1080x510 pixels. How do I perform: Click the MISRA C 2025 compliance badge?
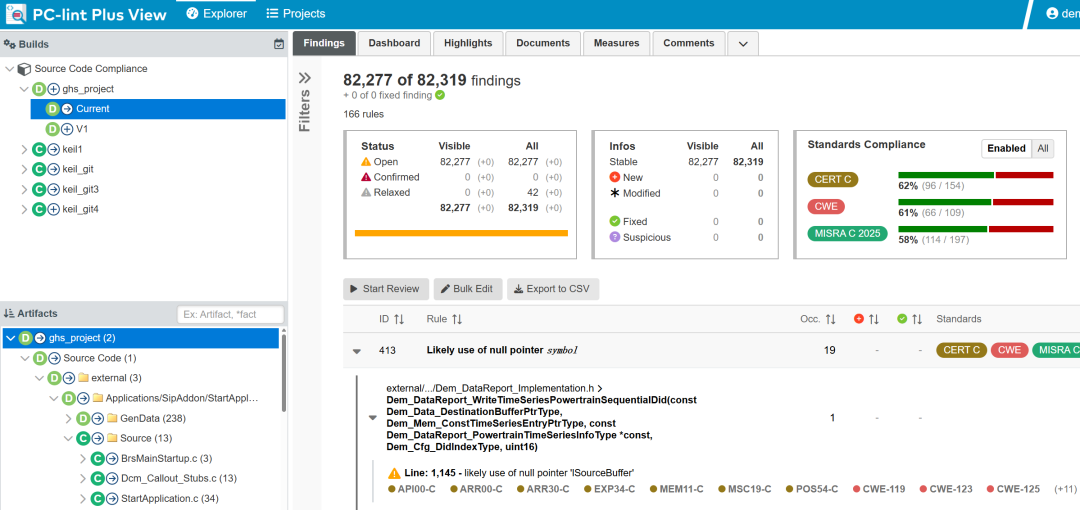pos(847,234)
